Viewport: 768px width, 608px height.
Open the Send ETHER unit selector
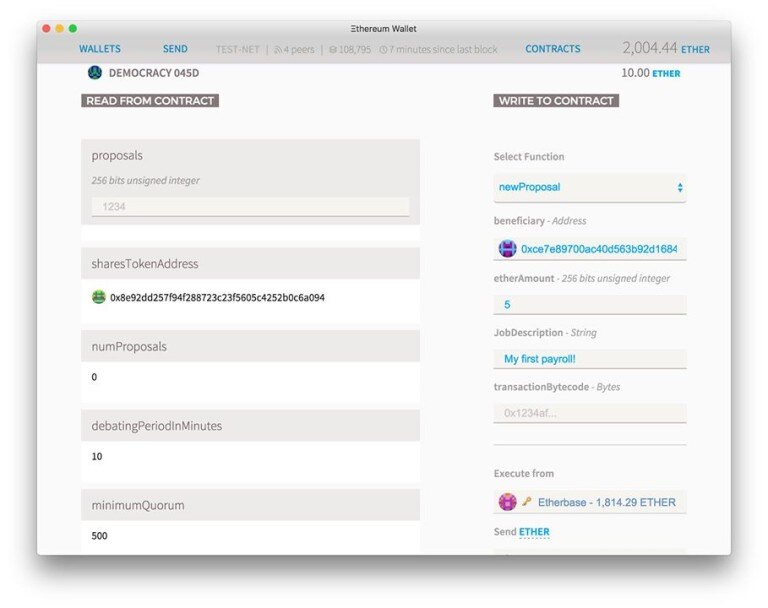click(534, 532)
